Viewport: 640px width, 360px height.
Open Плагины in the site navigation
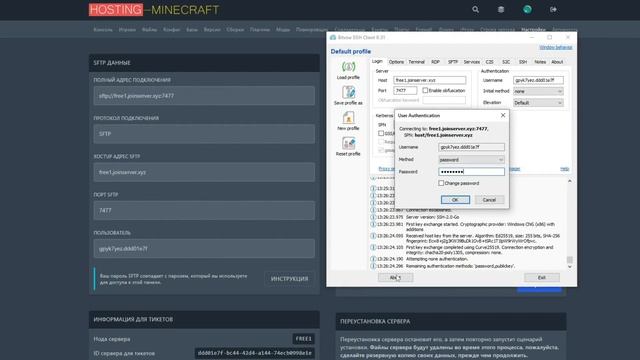pos(260,29)
